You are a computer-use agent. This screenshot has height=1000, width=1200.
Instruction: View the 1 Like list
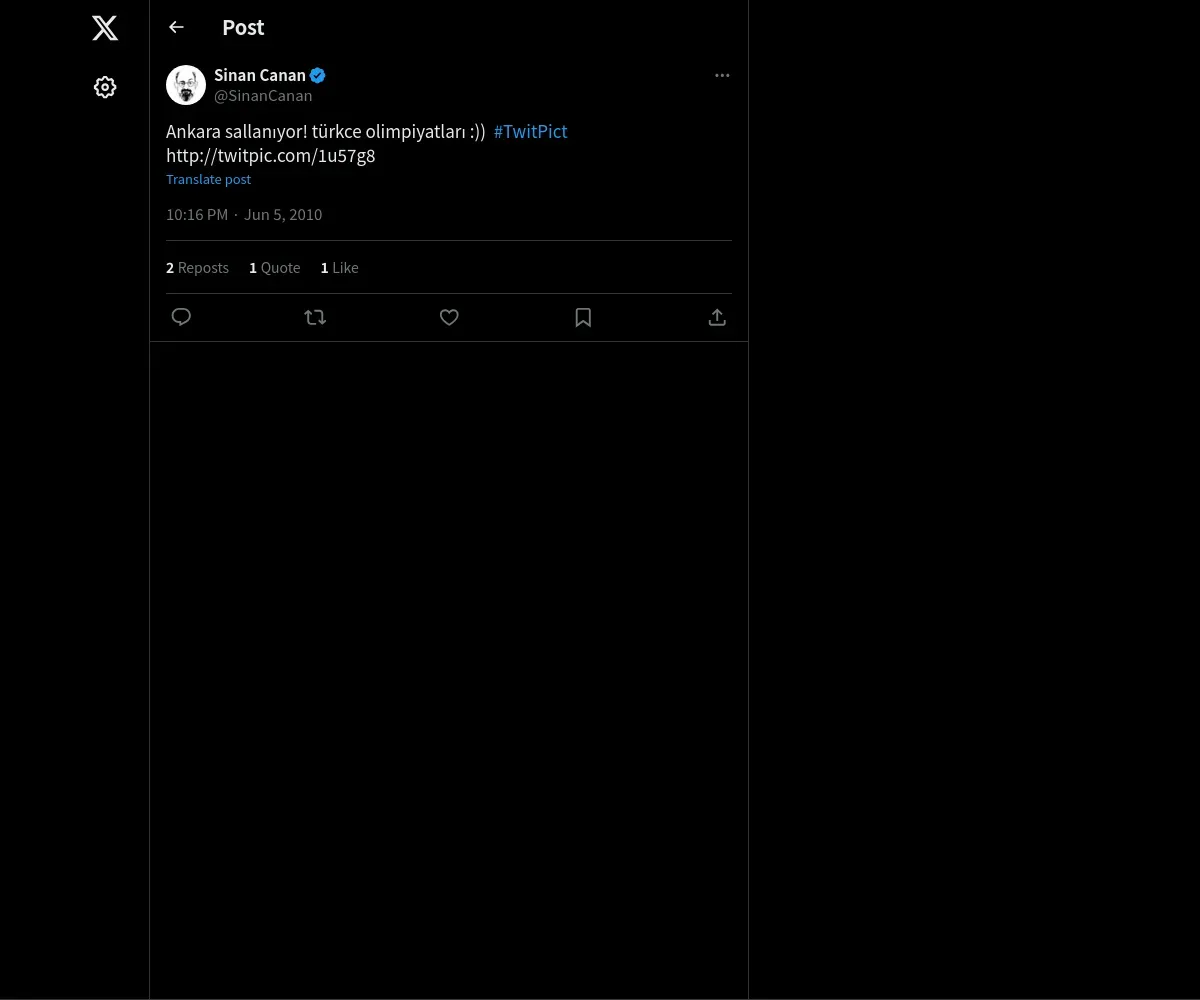point(339,268)
